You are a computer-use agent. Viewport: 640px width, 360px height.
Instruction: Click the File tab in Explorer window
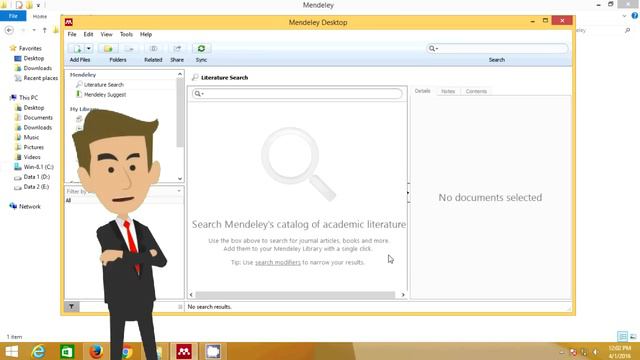pyautogui.click(x=13, y=16)
